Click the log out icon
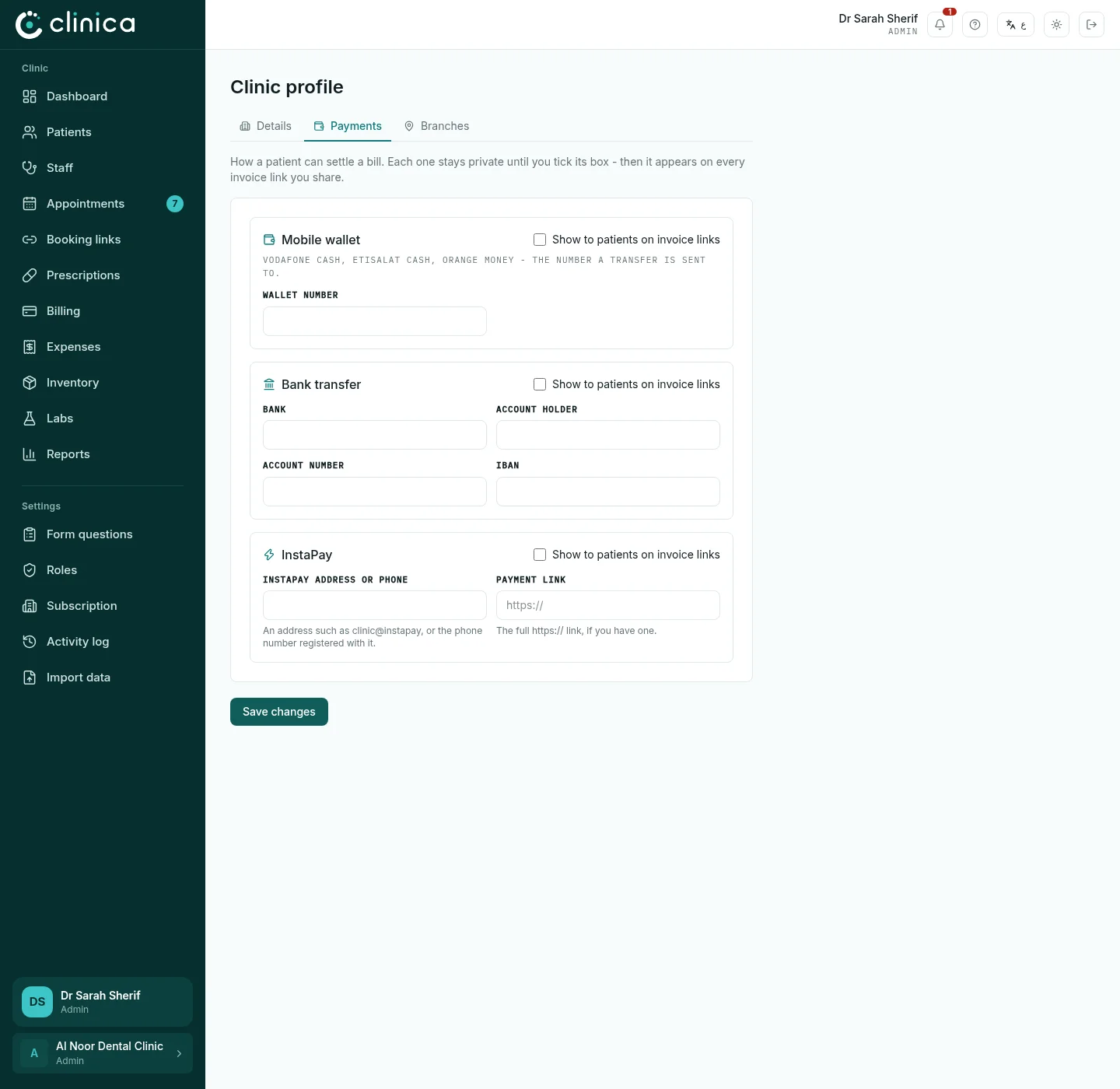Screen dimensions: 1120x1089 pyautogui.click(x=1091, y=25)
